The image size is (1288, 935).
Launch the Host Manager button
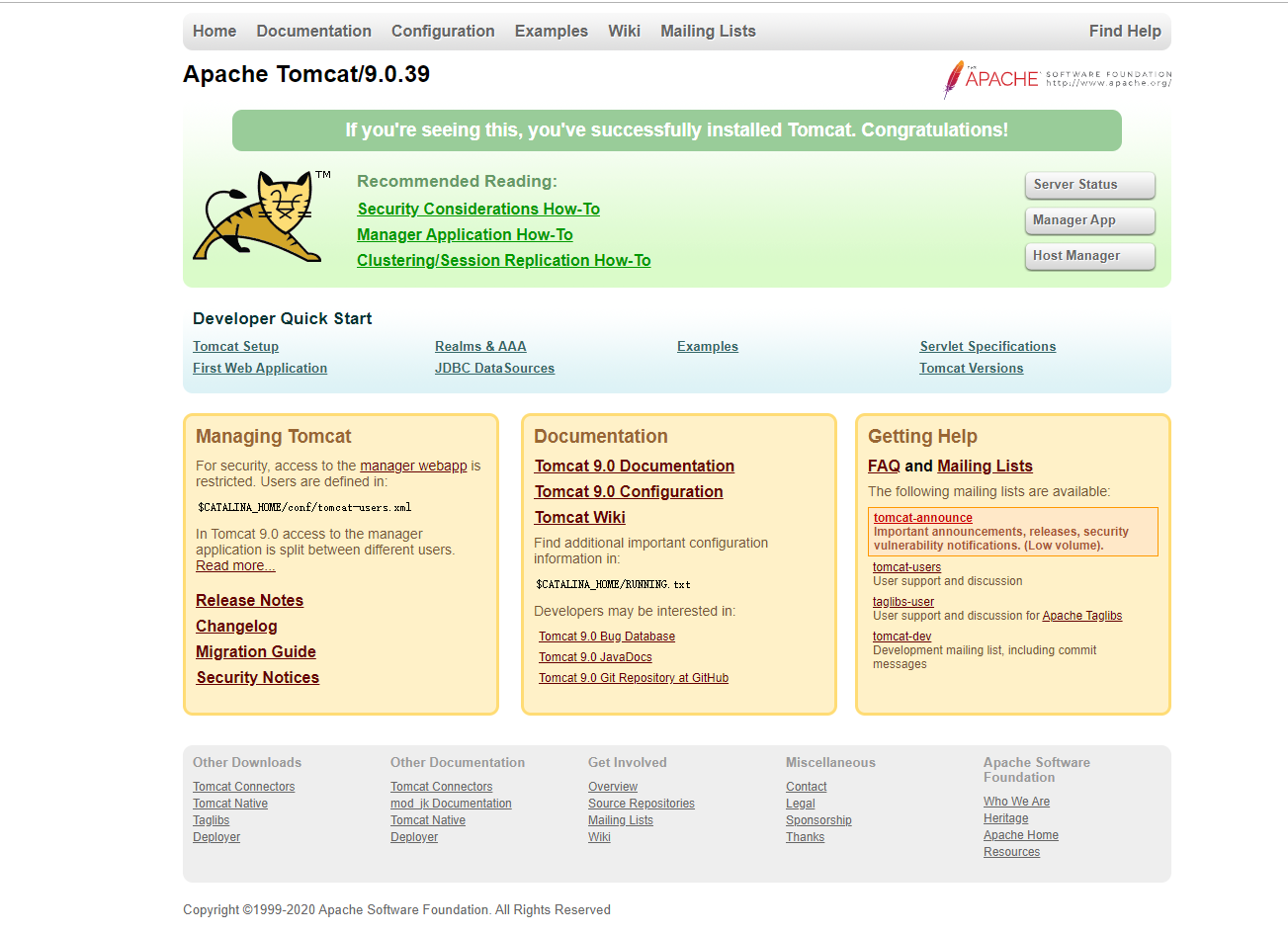coord(1089,256)
